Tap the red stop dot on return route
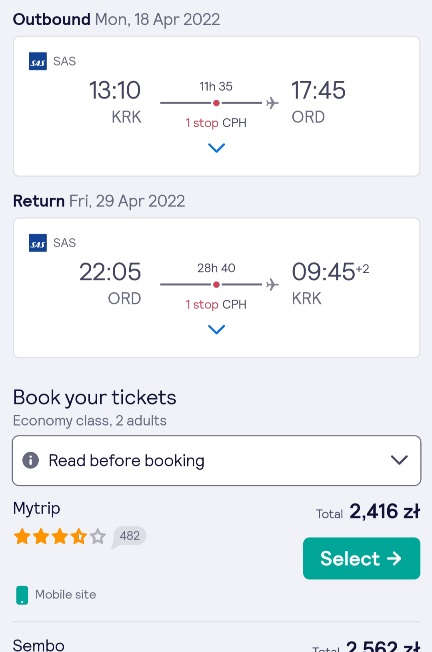 click(216, 284)
